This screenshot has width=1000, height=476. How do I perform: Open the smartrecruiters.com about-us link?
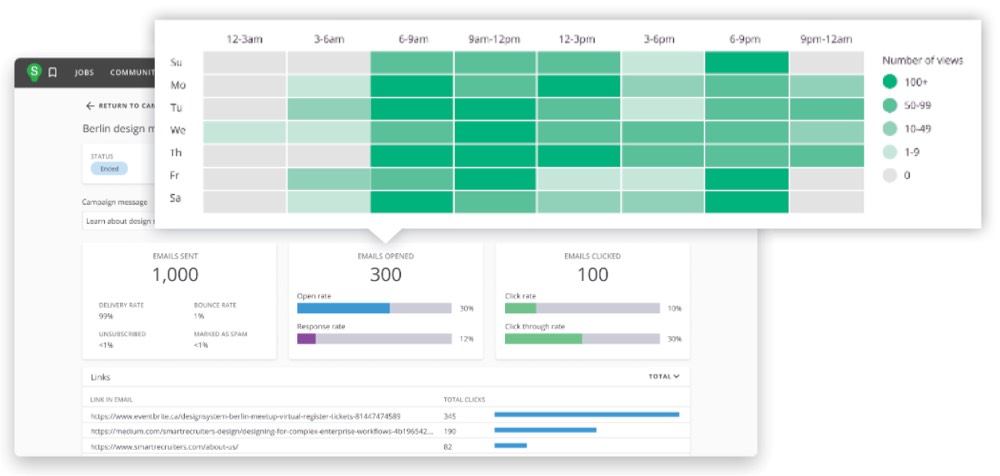[165, 446]
